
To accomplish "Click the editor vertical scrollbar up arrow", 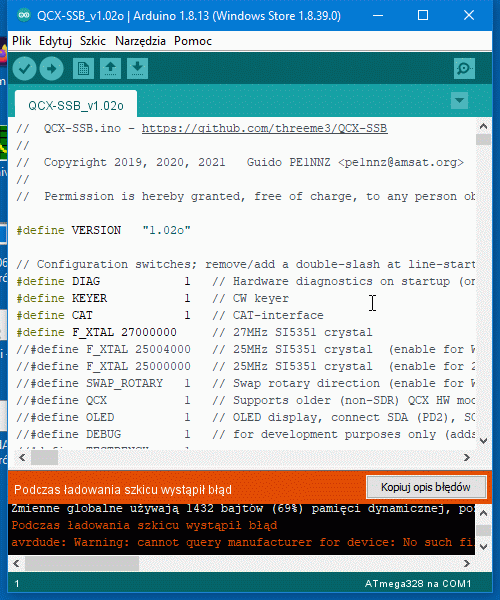I will 484,126.
